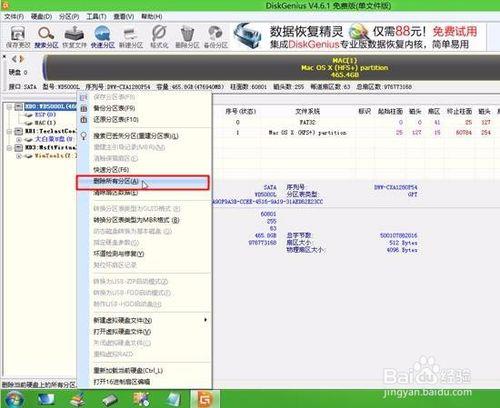The width and height of the screenshot is (500, 408).
Task: Select the Mac OS X (HFS+) partition row
Action: [x=357, y=133]
